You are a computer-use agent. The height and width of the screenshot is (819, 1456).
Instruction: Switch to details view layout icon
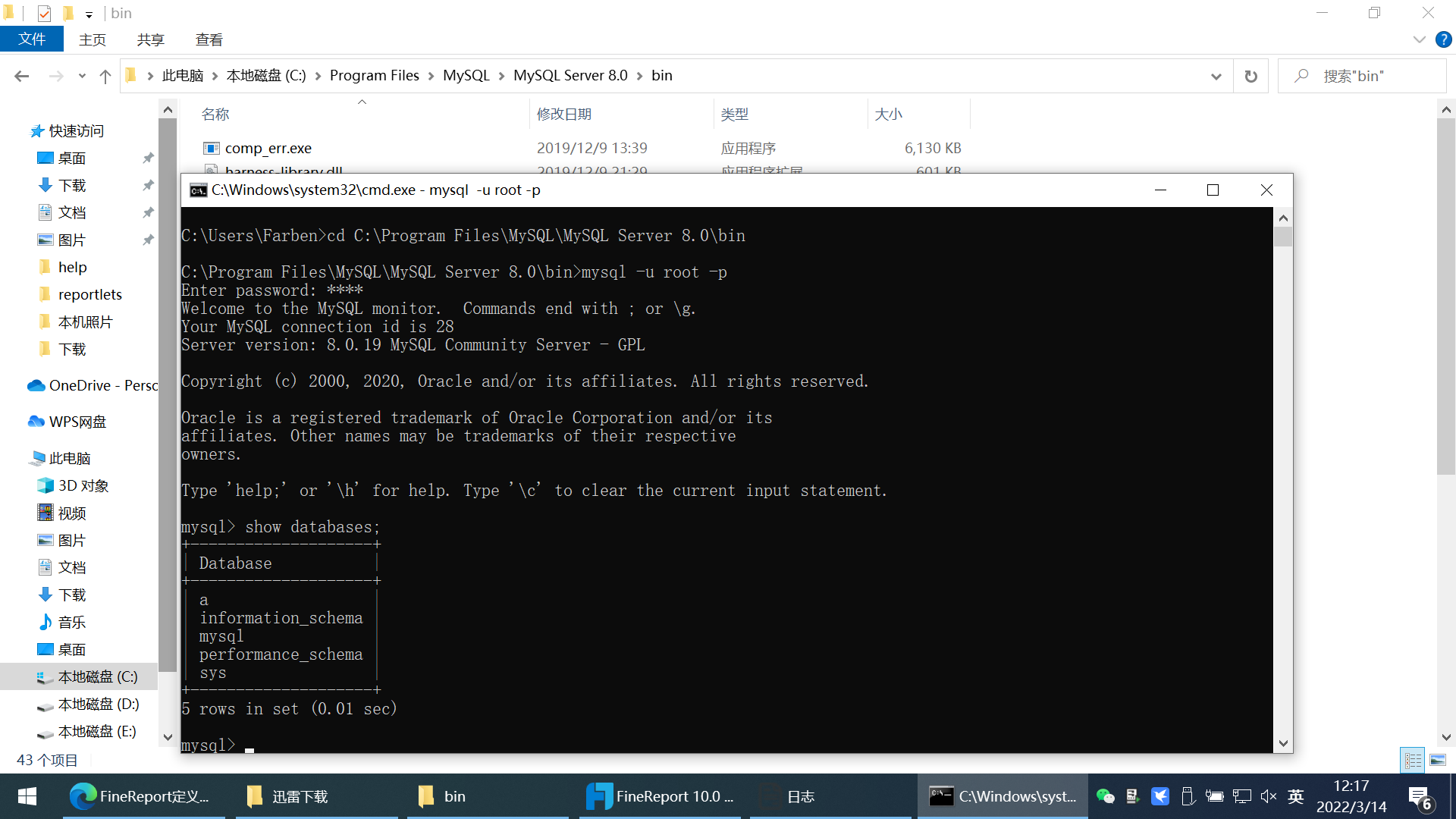[1413, 759]
